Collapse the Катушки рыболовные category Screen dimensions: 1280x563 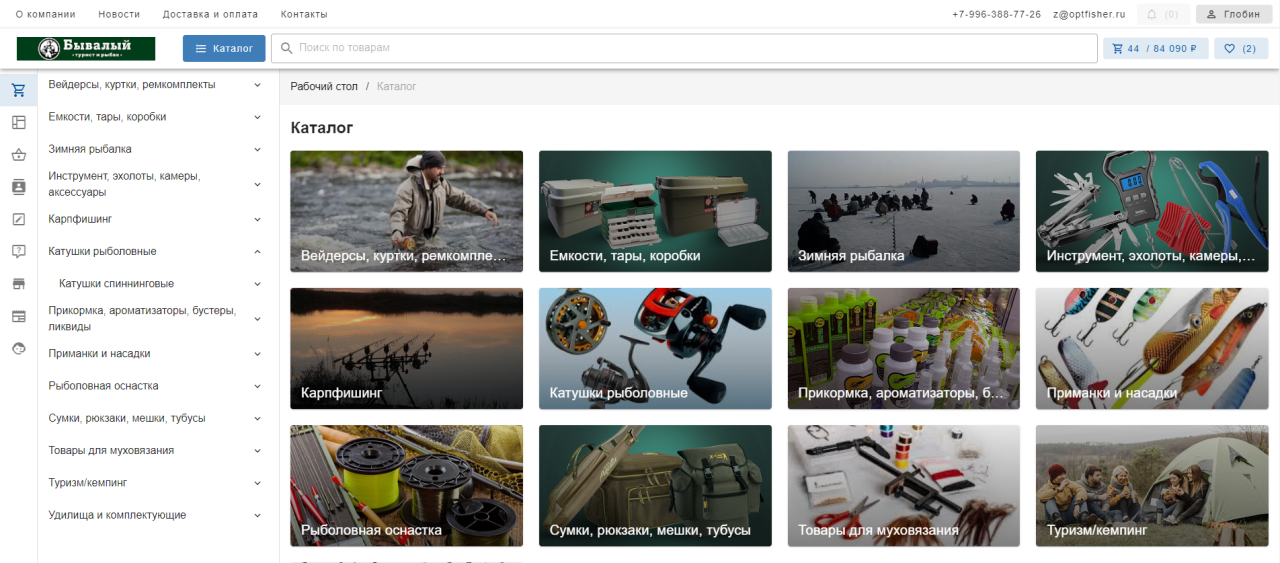[x=257, y=252]
